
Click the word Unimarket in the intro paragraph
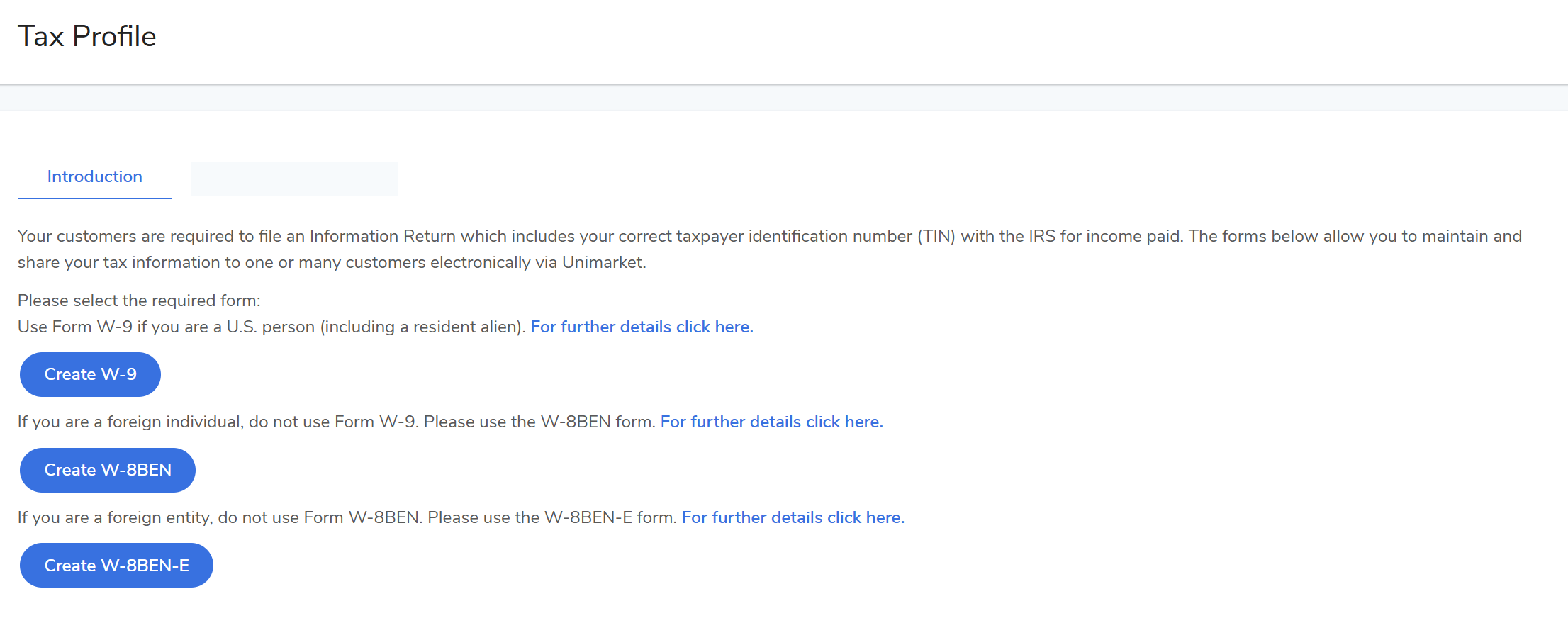pos(603,262)
